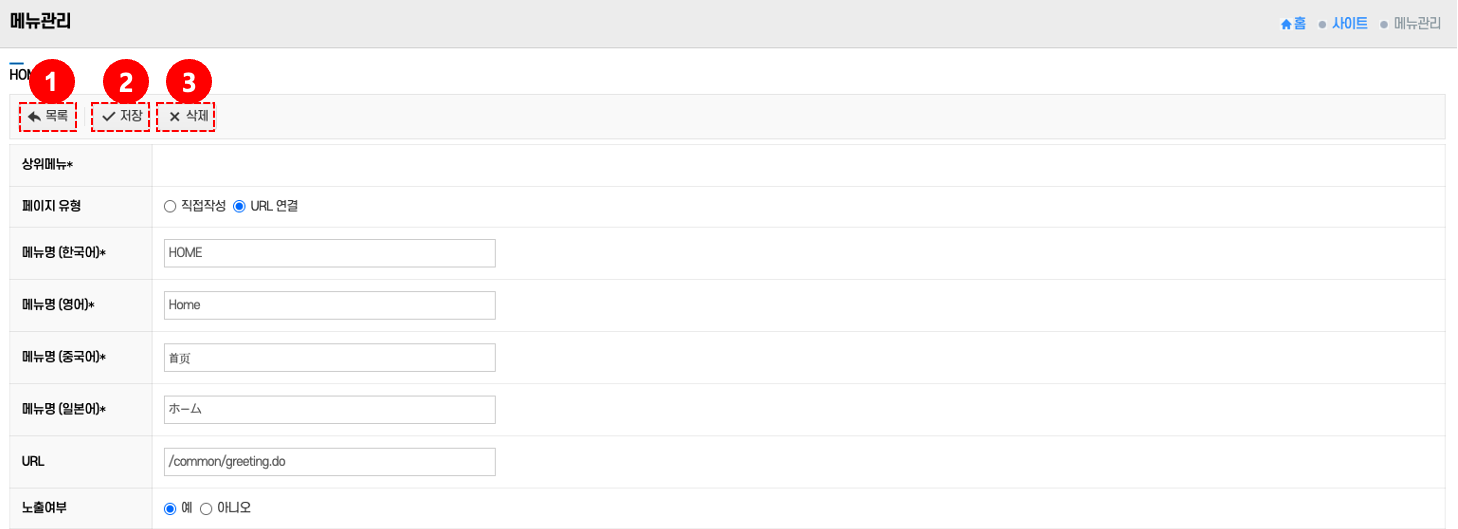Select 아니오 for 노출여부

click(206, 508)
